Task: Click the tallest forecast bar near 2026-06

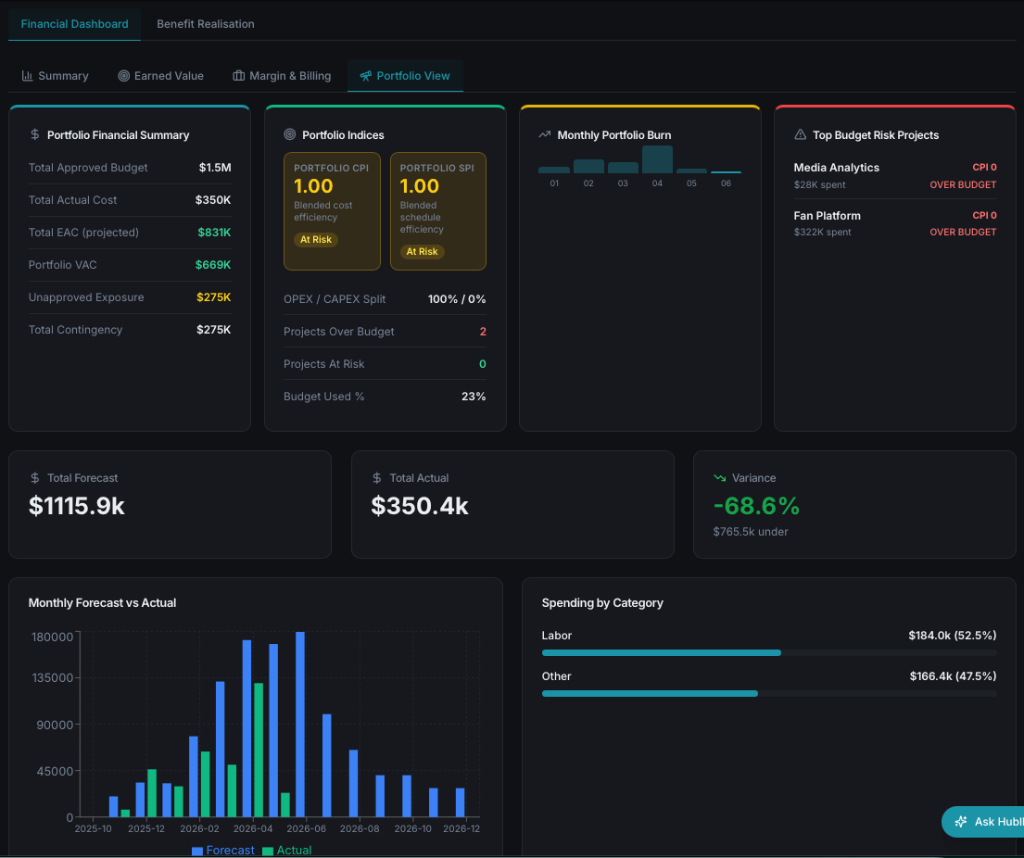Action: 300,724
